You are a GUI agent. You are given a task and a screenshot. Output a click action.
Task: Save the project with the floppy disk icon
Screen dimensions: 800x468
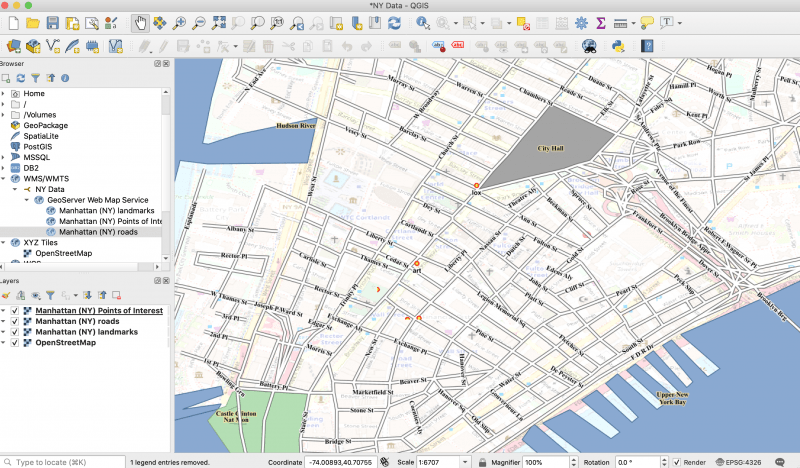pos(53,23)
